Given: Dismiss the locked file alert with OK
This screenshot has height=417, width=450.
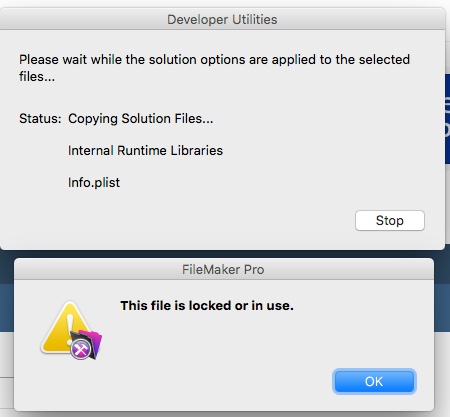Looking at the screenshot, I should click(x=374, y=381).
